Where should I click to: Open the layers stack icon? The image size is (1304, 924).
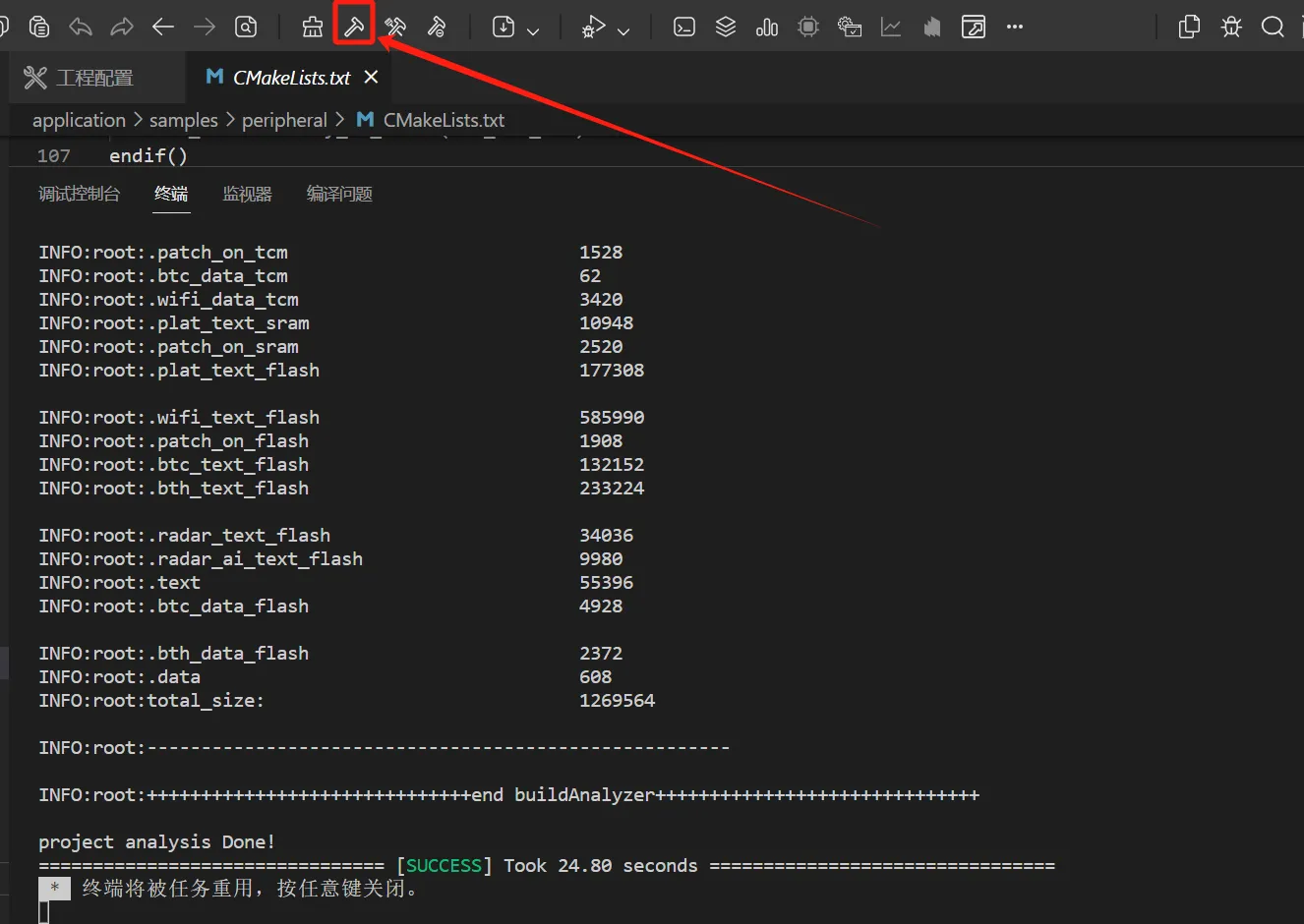pyautogui.click(x=726, y=27)
